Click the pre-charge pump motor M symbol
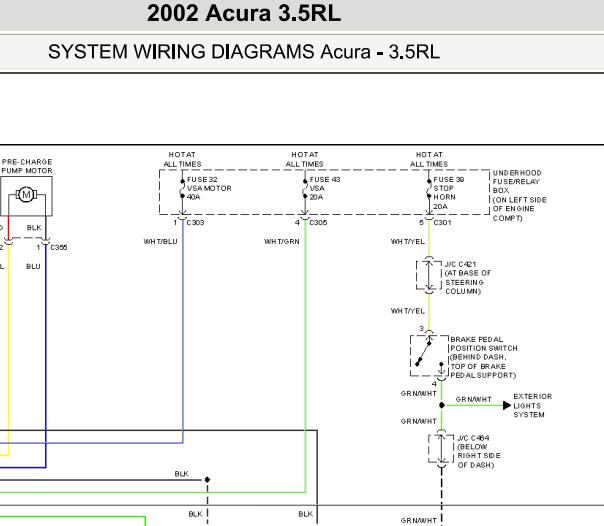Viewport: 604px width, 526px height. (x=26, y=194)
